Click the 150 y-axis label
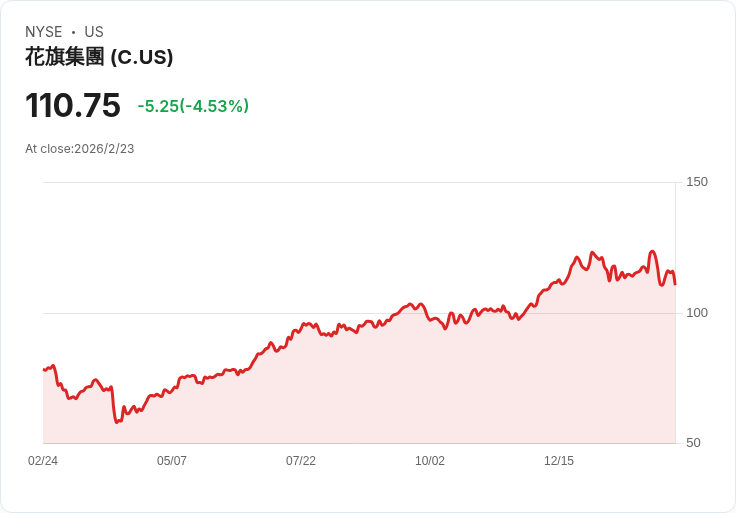Screen dimensions: 736x513 tap(697, 182)
